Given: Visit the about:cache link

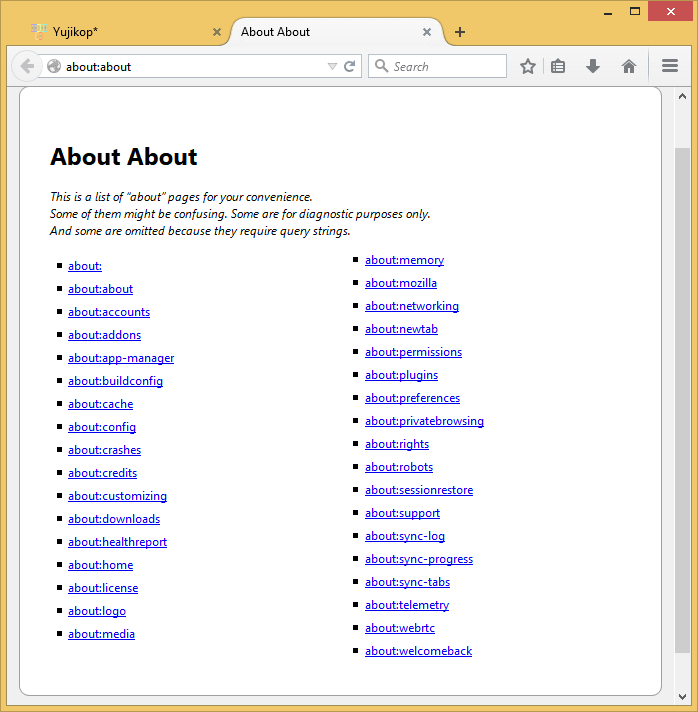Looking at the screenshot, I should 100,404.
